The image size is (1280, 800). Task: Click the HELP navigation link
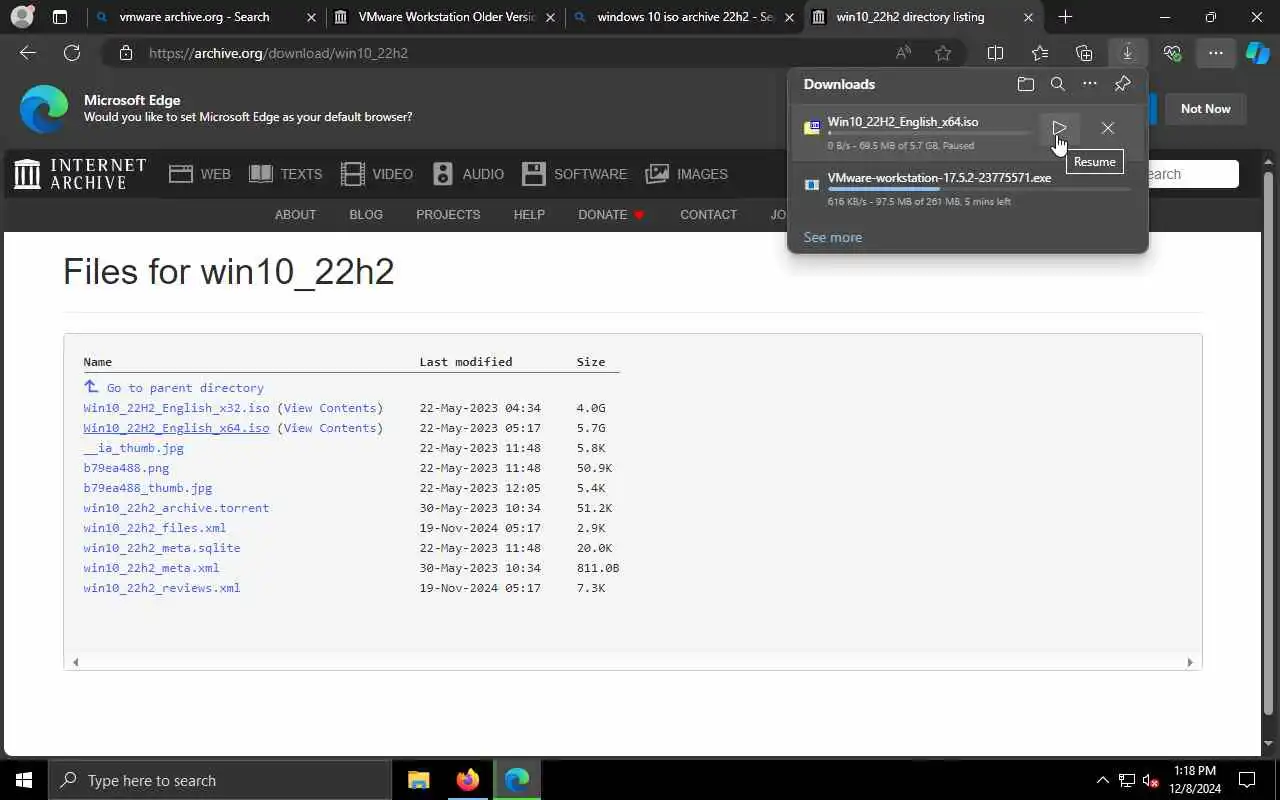click(x=529, y=215)
